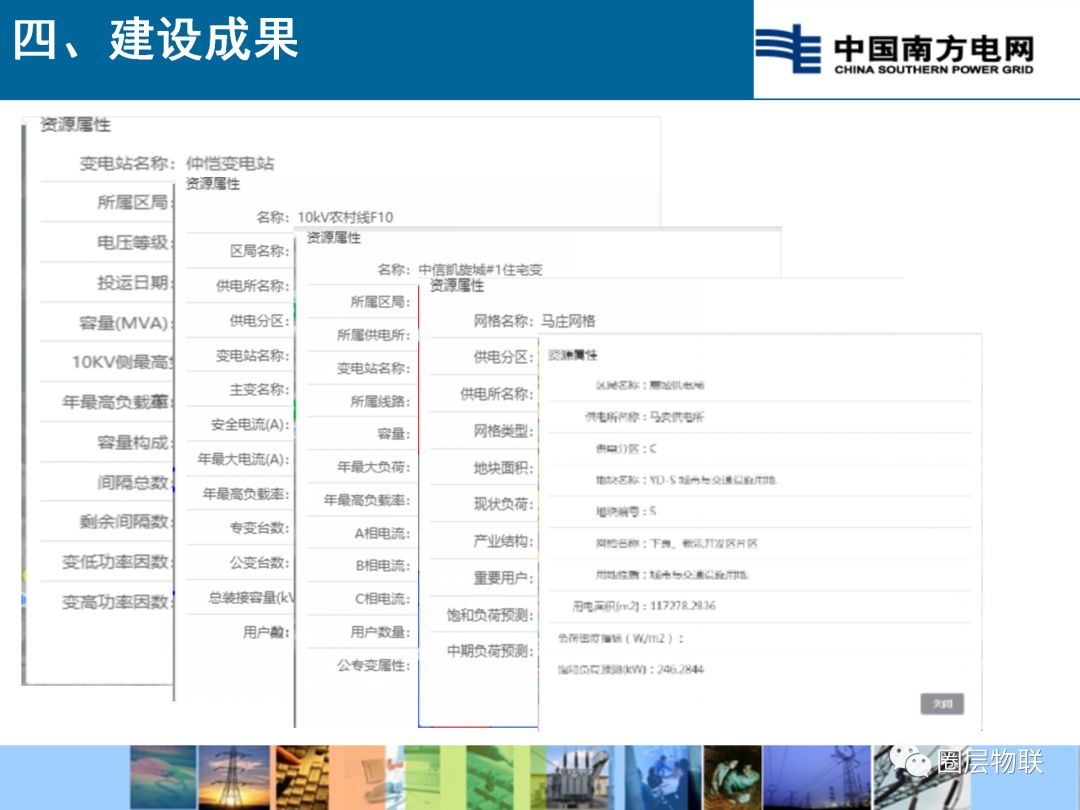The image size is (1080, 810).
Task: Click the C相电流 field label
Action: [x=382, y=599]
